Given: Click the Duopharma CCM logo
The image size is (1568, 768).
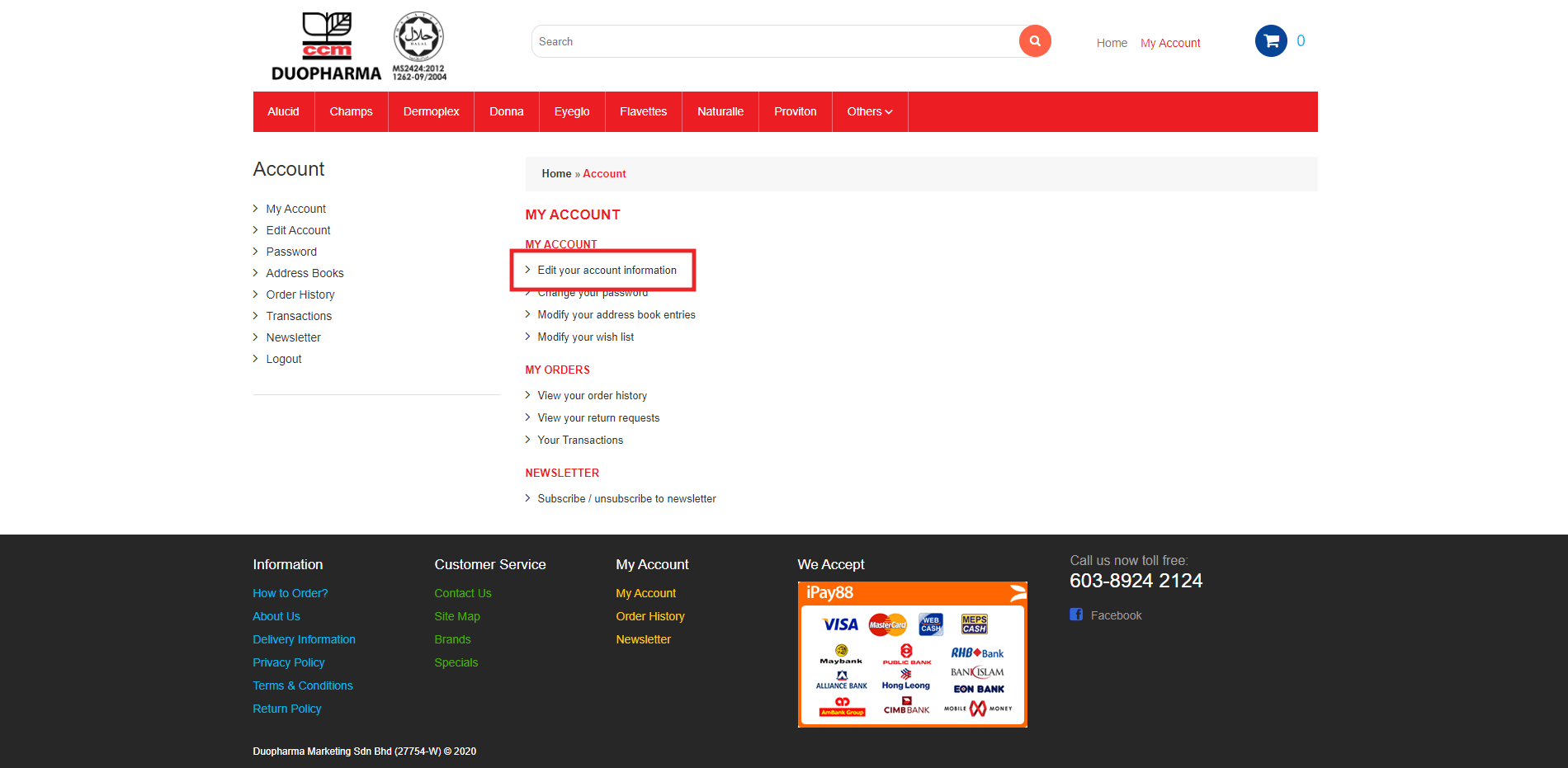Looking at the screenshot, I should pos(326,48).
